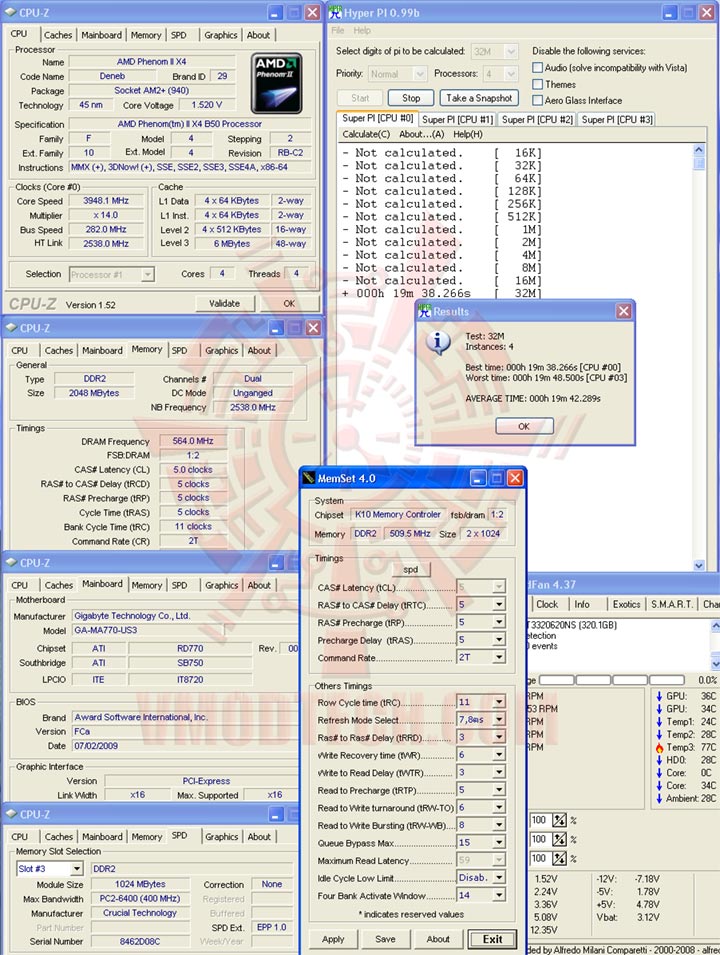Screen dimensions: 720x955
Task: Click the arrow icon beside Core 0C
Action: (659, 772)
